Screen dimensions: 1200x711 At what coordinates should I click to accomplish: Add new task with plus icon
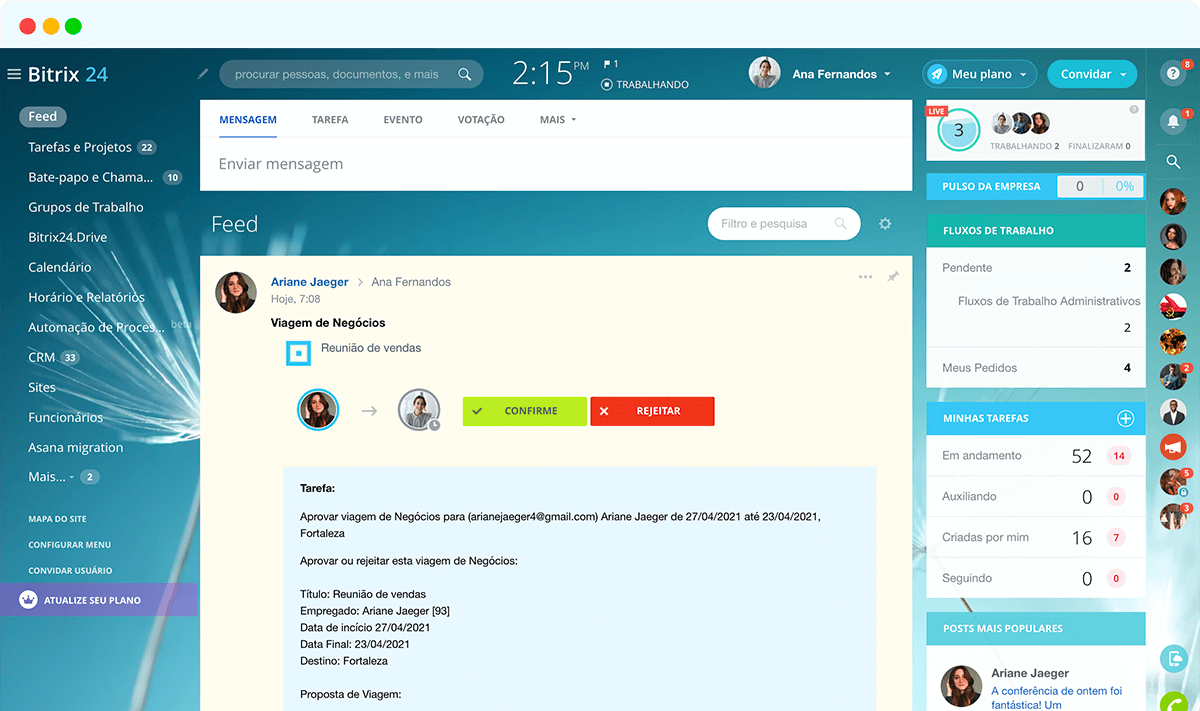pos(1125,418)
